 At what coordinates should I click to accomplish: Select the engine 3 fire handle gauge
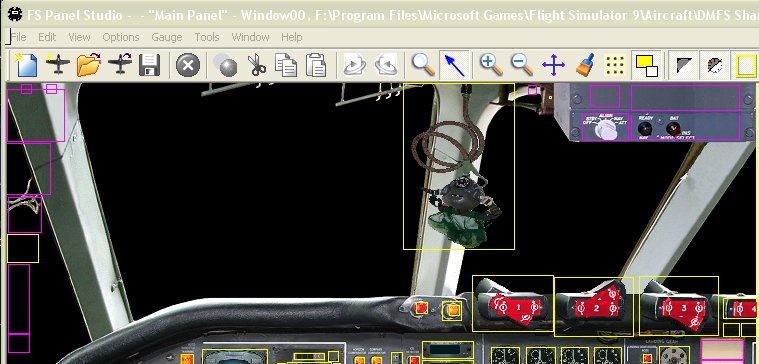click(x=679, y=306)
